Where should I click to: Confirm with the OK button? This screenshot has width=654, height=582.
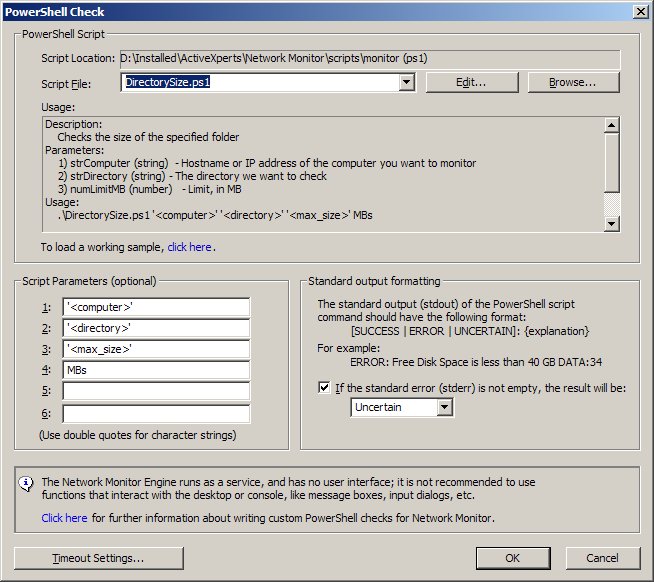point(513,558)
